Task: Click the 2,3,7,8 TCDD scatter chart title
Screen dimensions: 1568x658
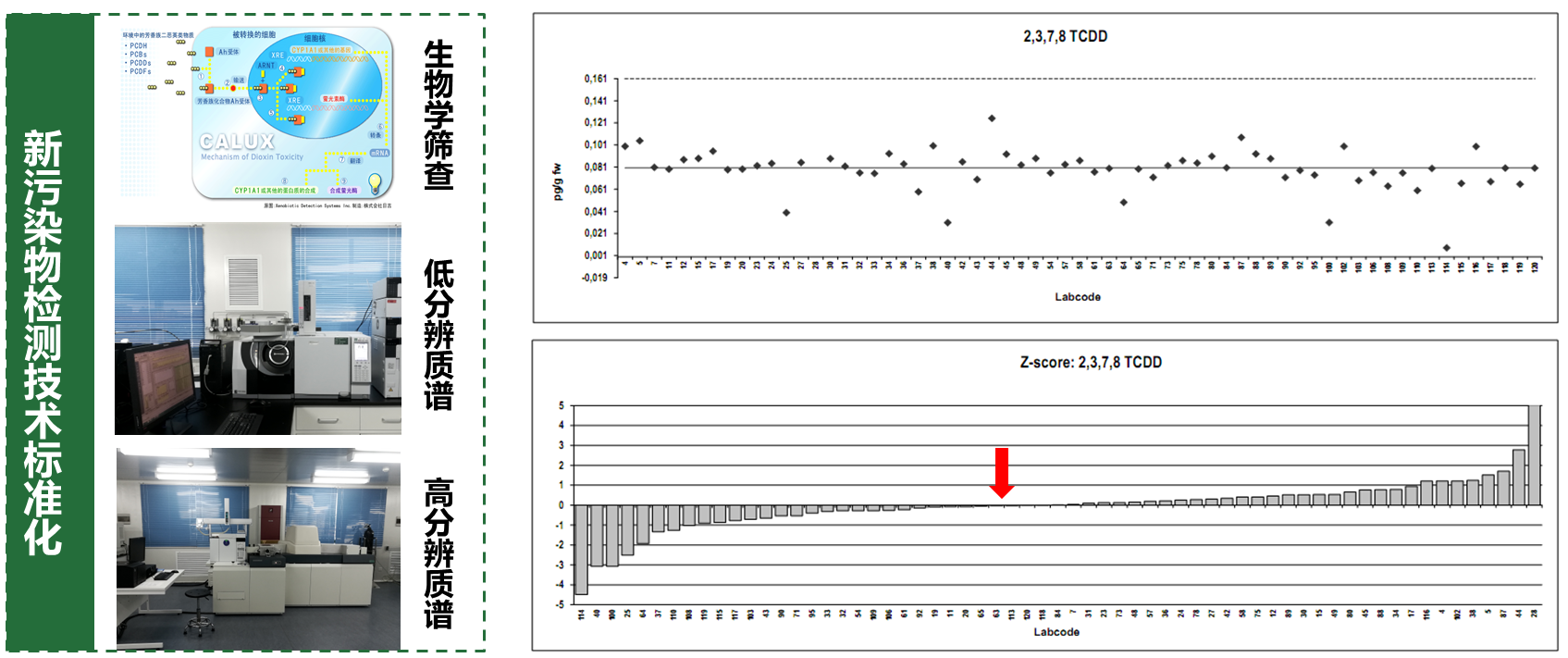Action: point(1065,36)
